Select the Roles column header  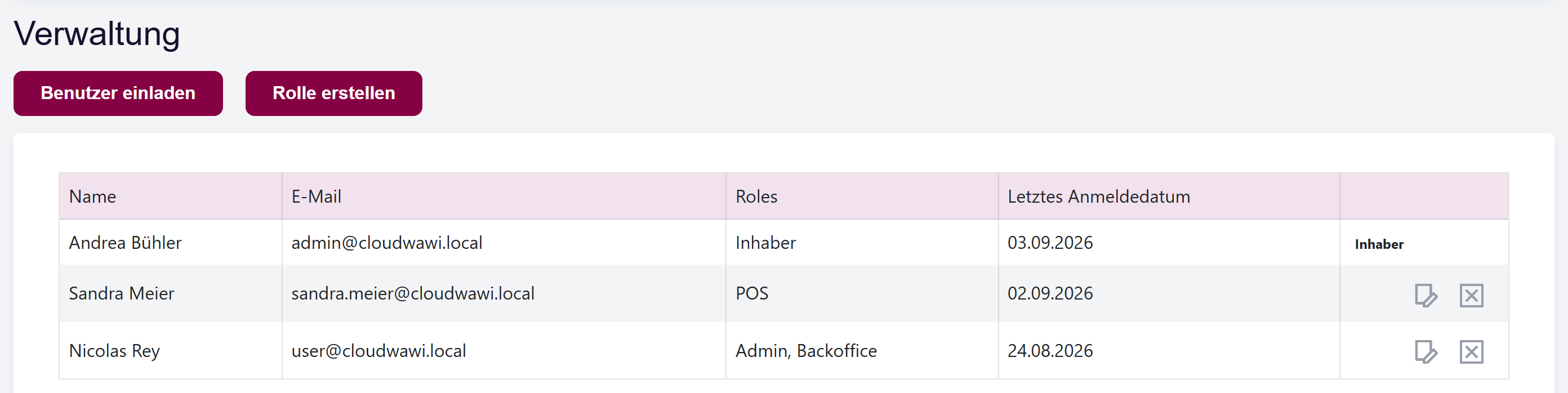pos(862,196)
